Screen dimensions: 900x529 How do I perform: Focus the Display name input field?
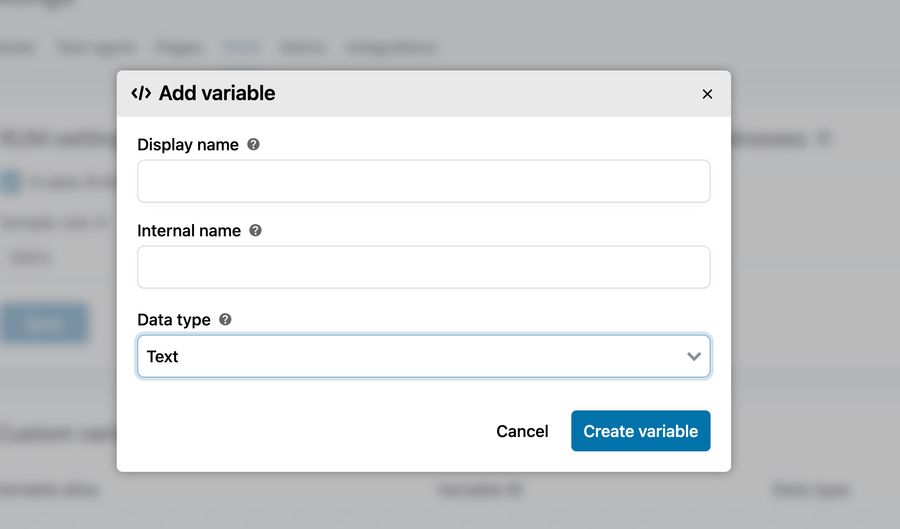(424, 181)
